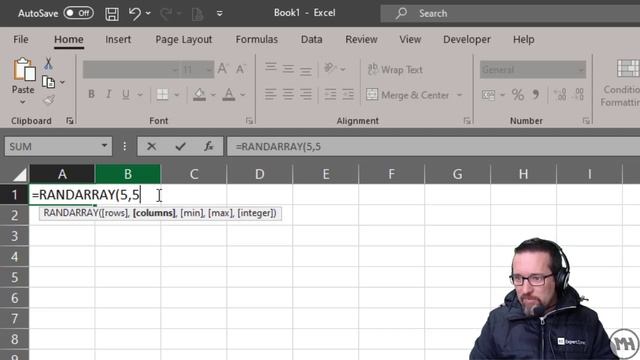Switch to the Formulas tab
The height and width of the screenshot is (360, 640).
tap(256, 39)
